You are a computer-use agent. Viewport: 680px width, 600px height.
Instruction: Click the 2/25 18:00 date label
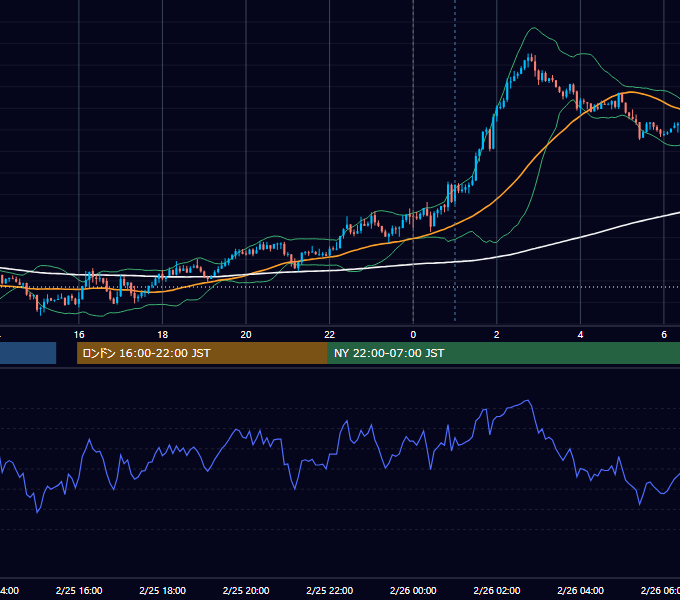point(163,590)
